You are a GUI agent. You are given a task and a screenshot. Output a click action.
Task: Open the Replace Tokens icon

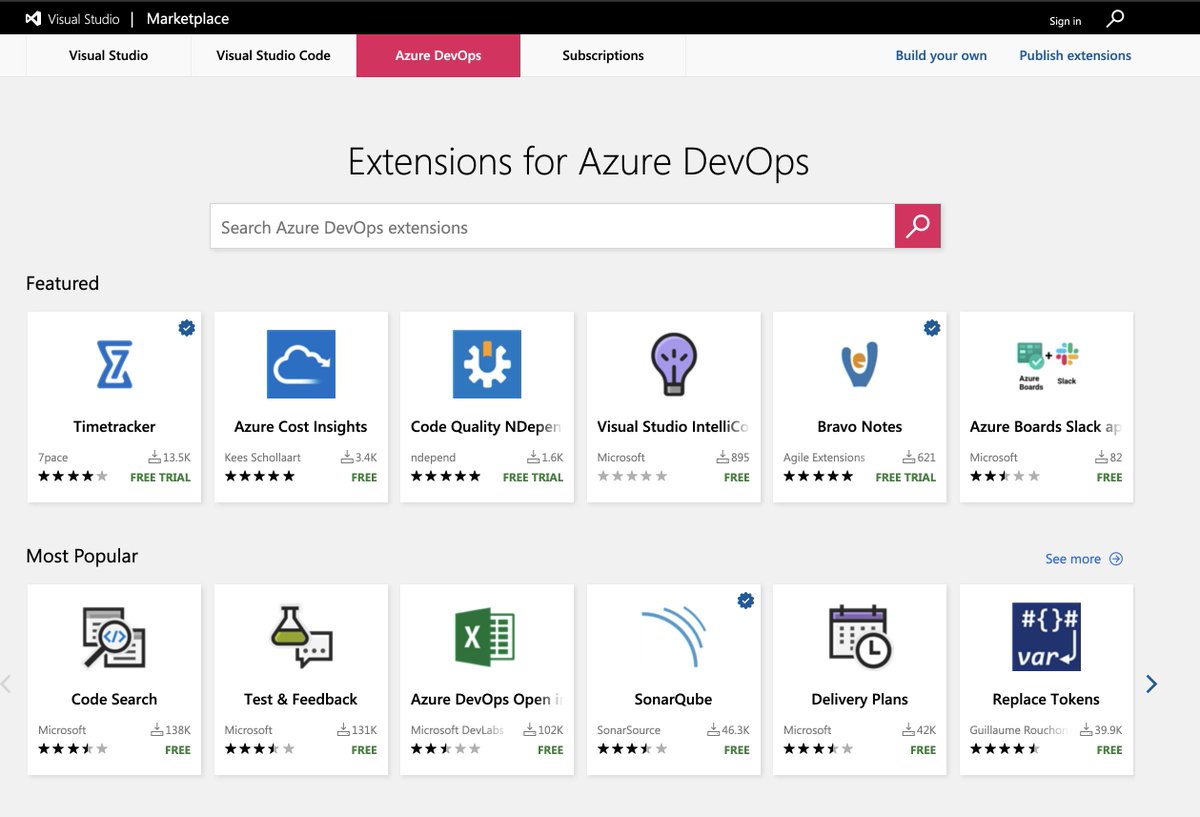[x=1046, y=637]
